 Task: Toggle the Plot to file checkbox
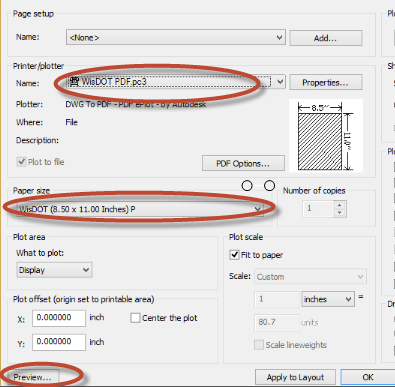point(22,162)
